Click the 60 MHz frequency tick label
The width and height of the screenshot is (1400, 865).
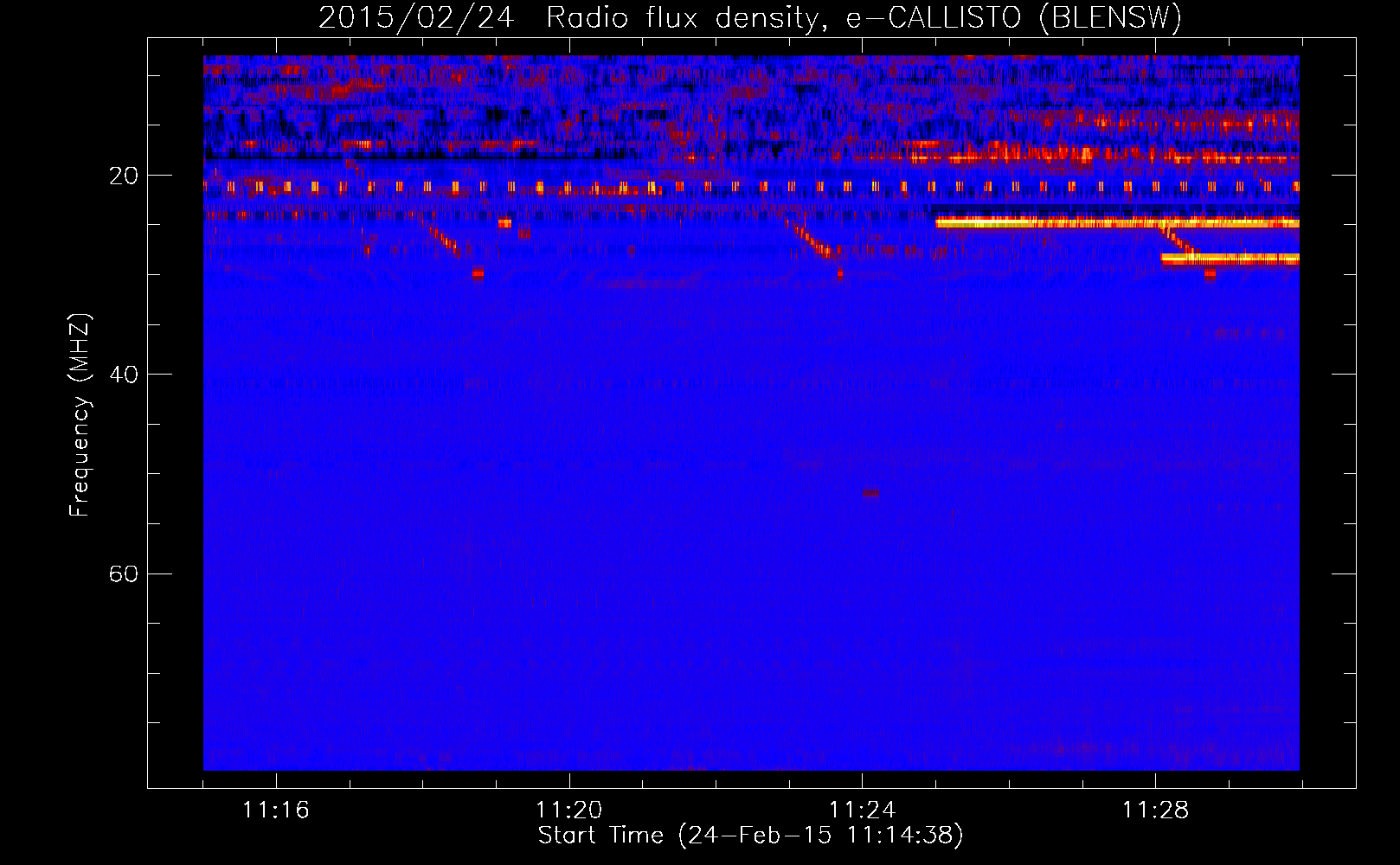pyautogui.click(x=124, y=574)
